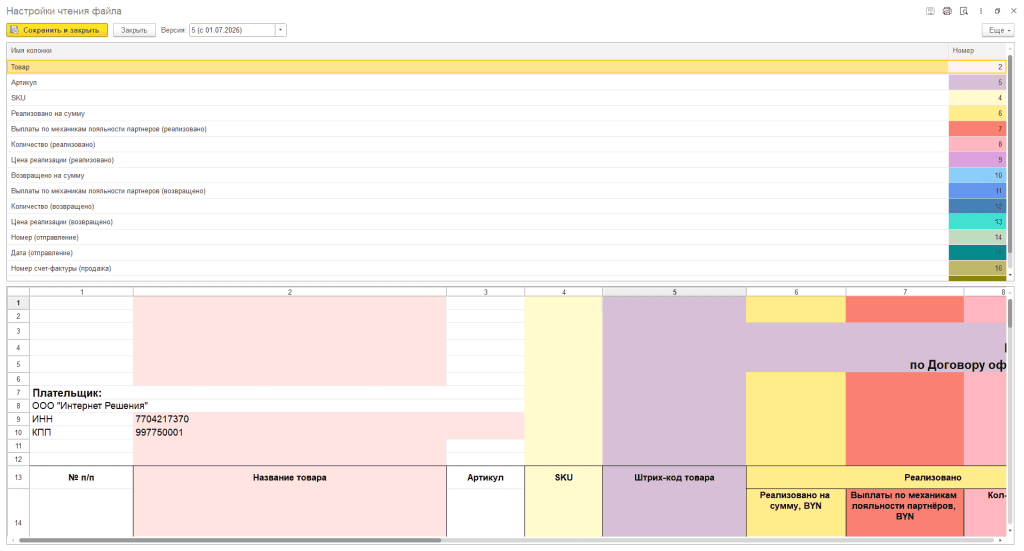Click the link/detach window icon
This screenshot has width=1024, height=551.
[997, 11]
